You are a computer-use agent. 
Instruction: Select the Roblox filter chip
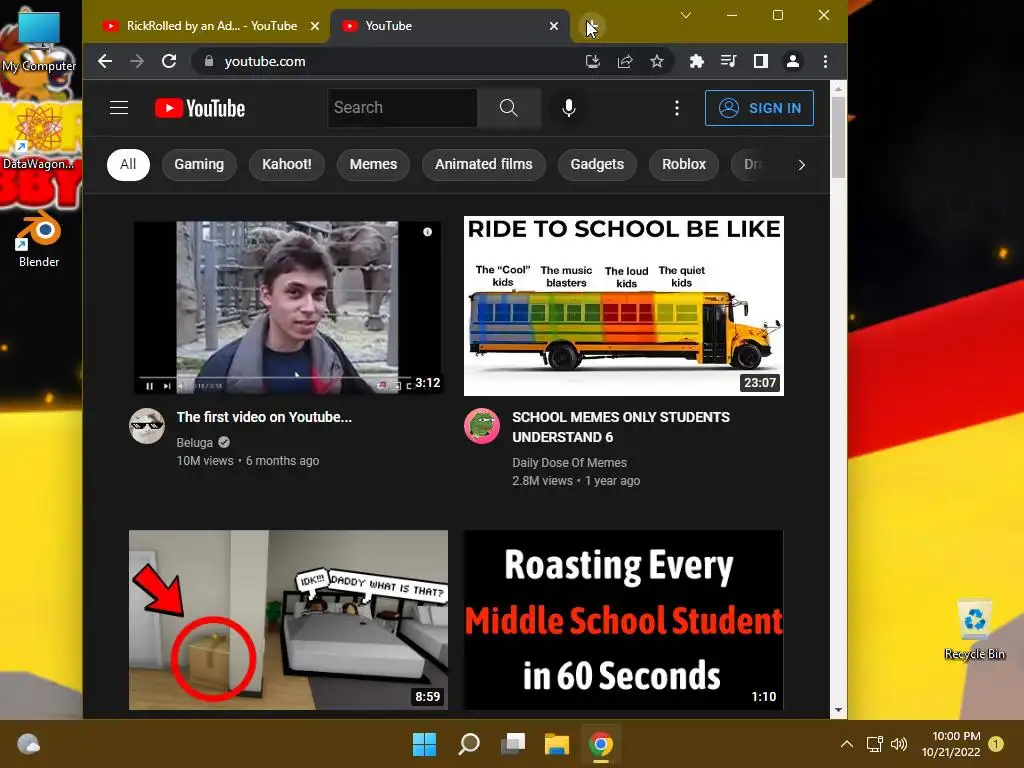click(684, 165)
